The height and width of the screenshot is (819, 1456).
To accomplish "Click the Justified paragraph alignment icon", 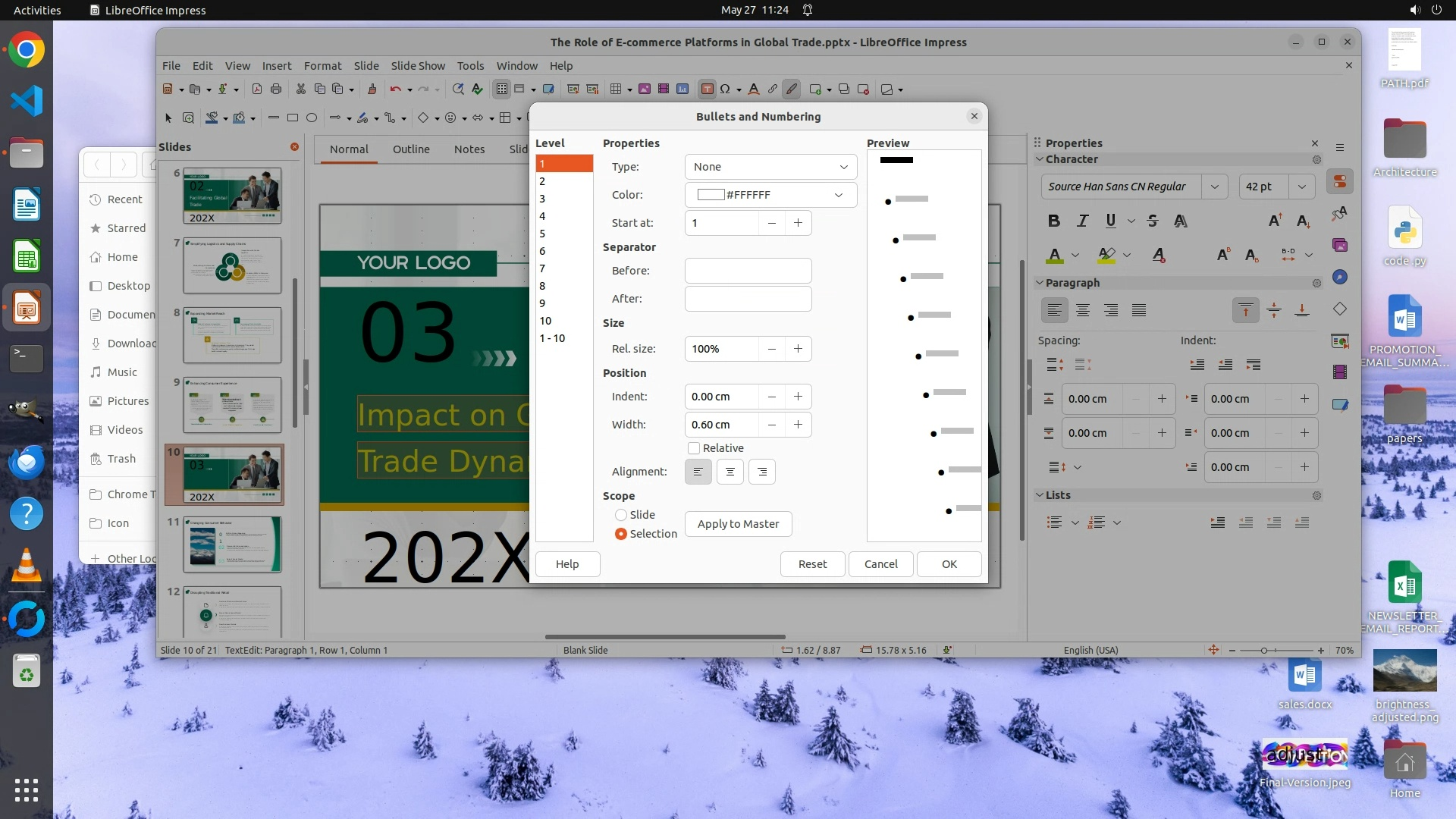I will click(1139, 310).
